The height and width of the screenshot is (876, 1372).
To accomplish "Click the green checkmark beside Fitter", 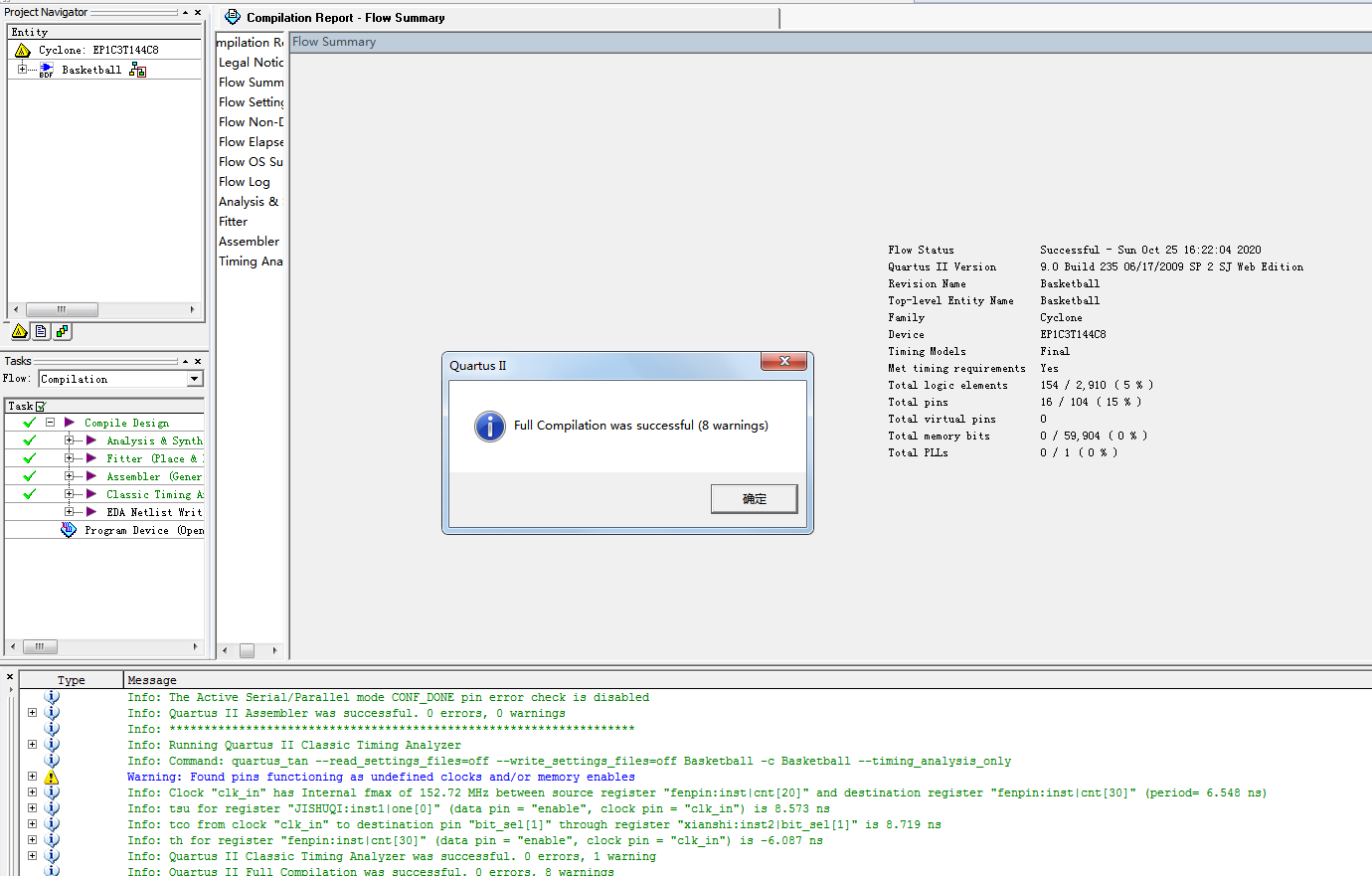I will click(x=30, y=458).
